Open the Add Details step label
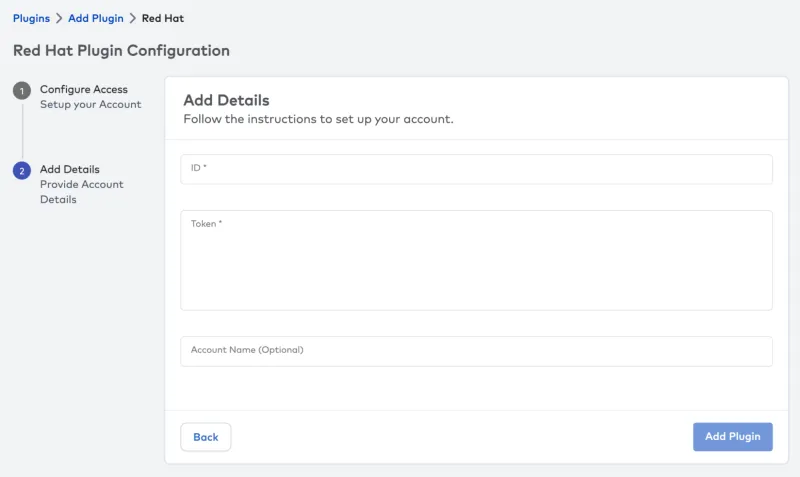Image resolution: width=800 pixels, height=477 pixels. [x=70, y=169]
